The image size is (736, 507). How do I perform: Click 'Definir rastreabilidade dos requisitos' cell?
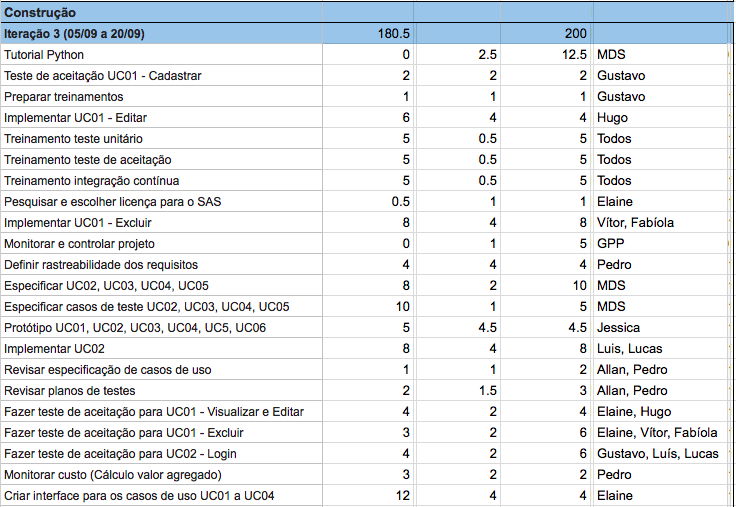click(x=161, y=265)
